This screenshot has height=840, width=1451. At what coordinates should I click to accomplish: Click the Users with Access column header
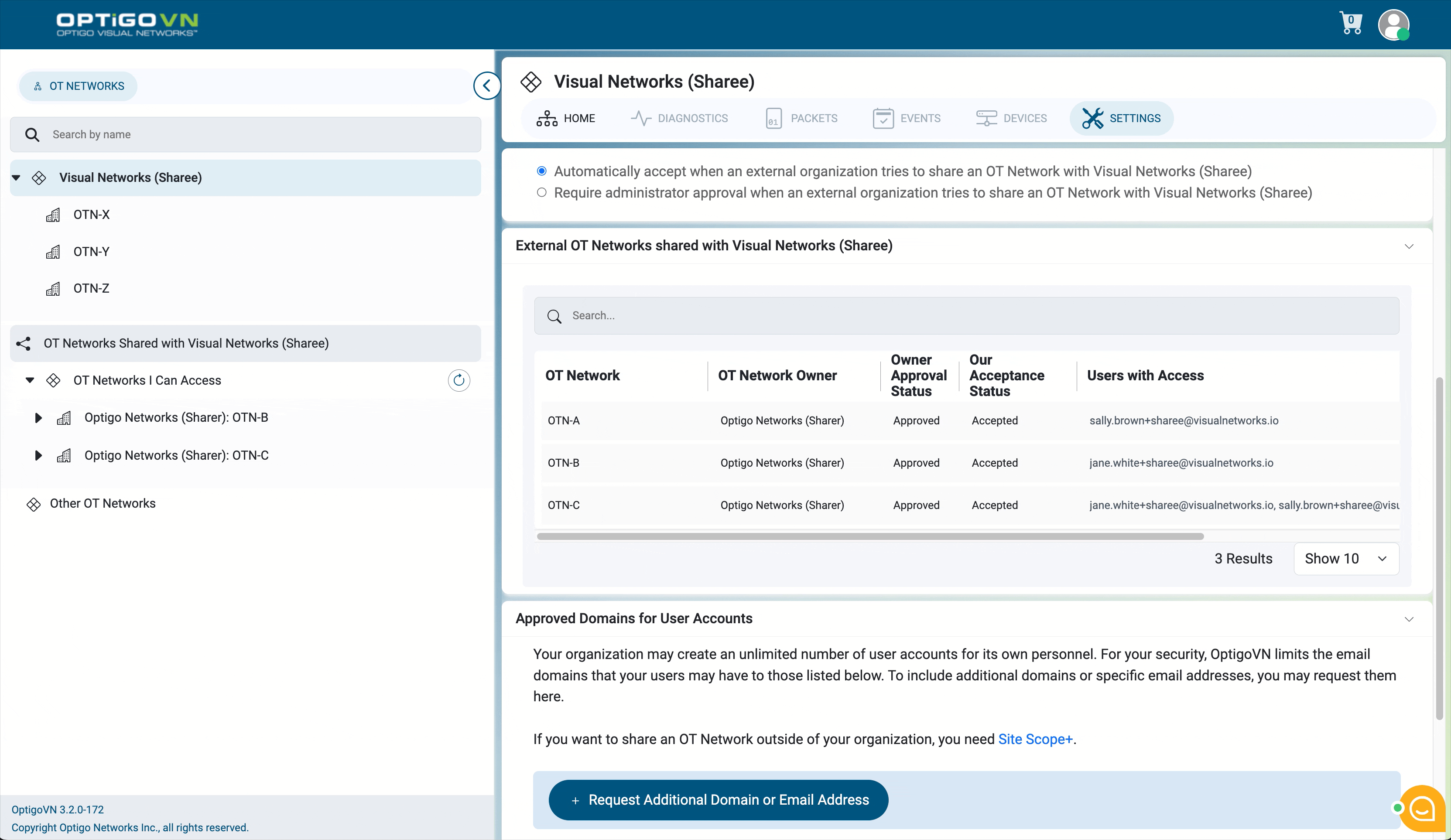[1145, 376]
